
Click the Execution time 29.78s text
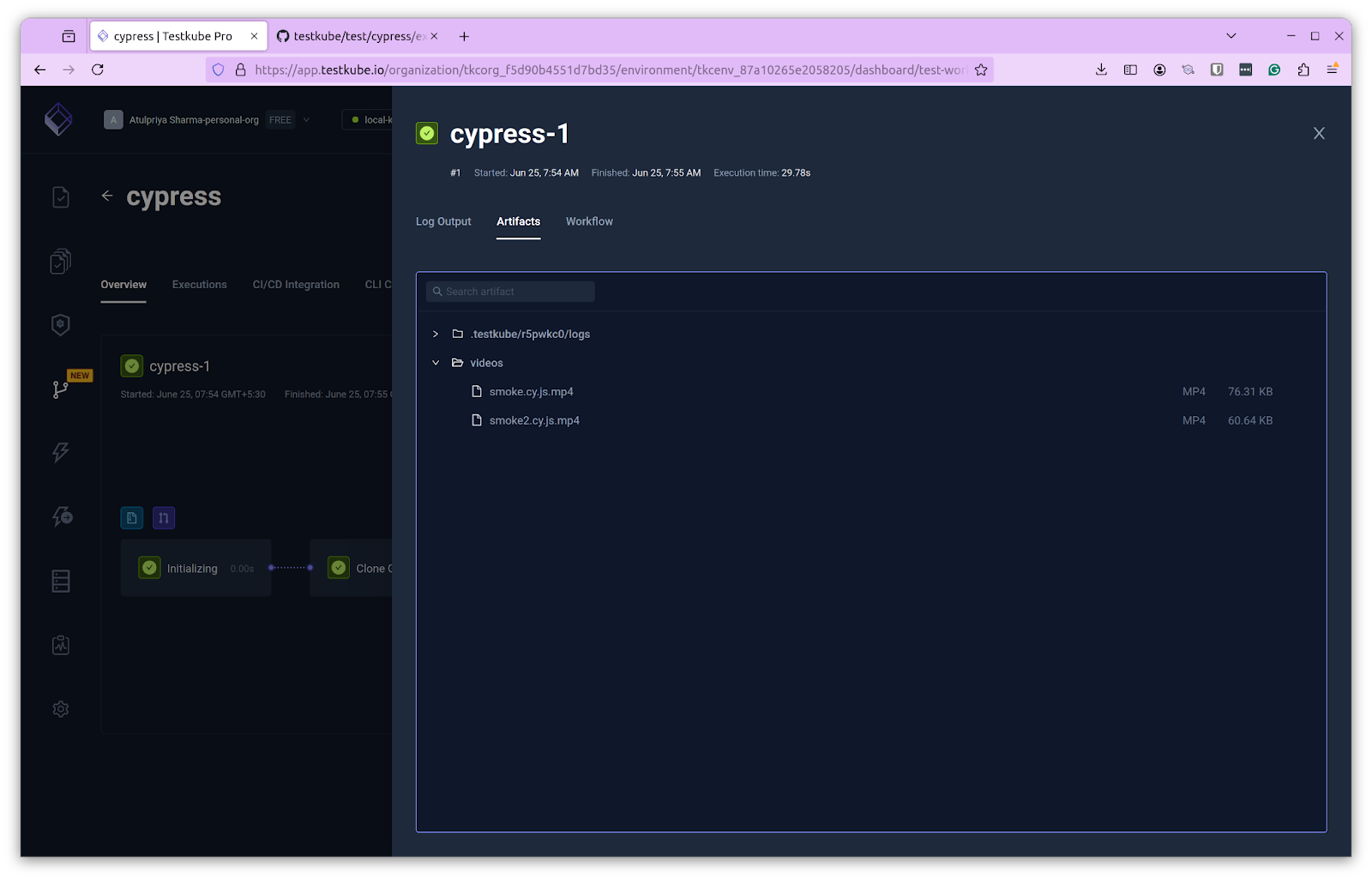[x=761, y=173]
